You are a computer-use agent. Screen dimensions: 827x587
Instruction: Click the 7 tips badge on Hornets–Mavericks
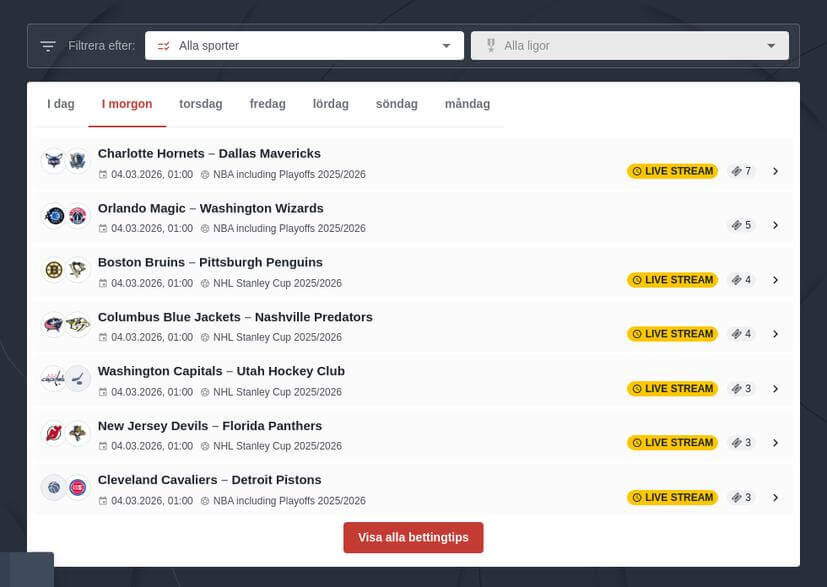(x=741, y=171)
